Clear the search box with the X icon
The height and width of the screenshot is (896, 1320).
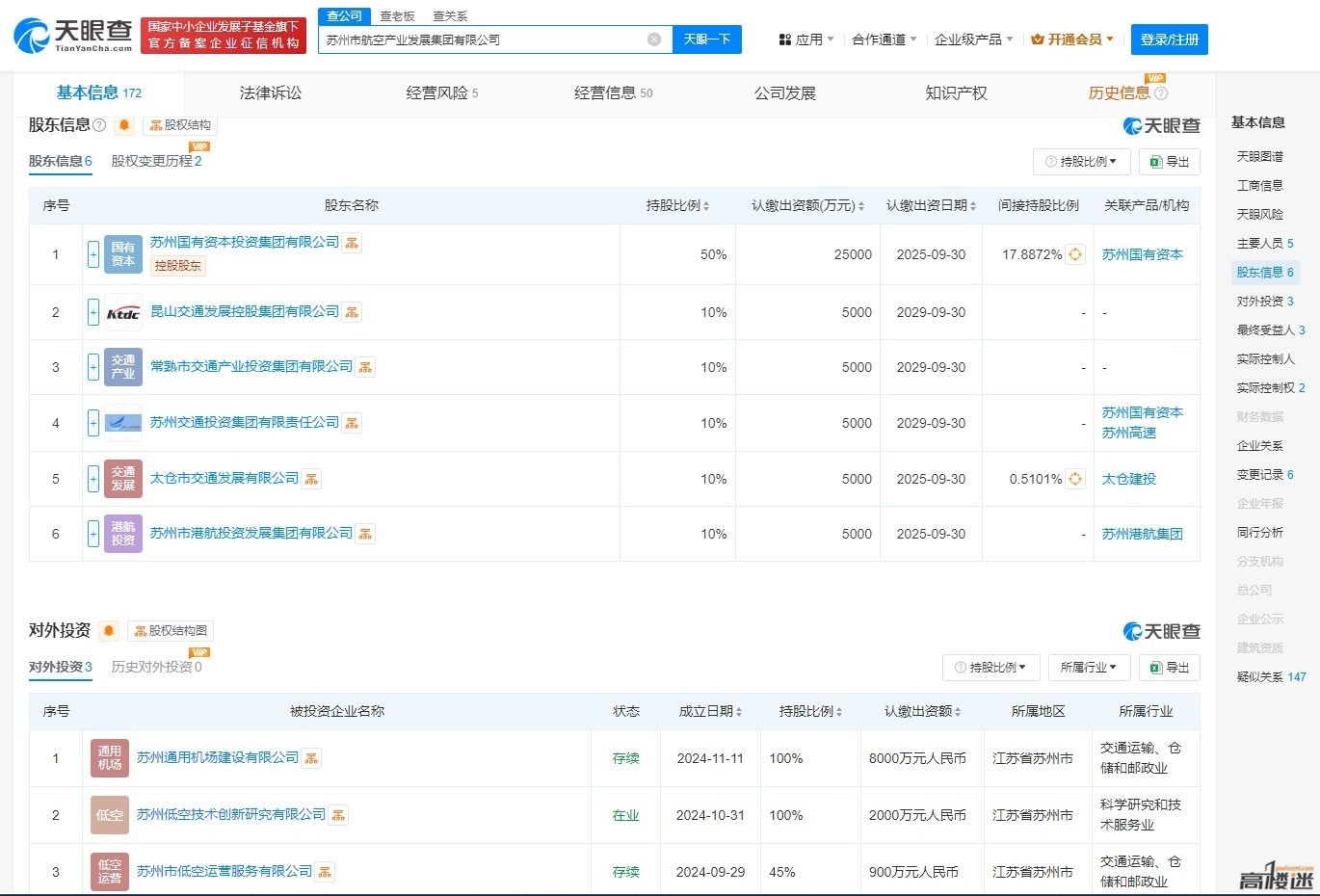[x=654, y=40]
